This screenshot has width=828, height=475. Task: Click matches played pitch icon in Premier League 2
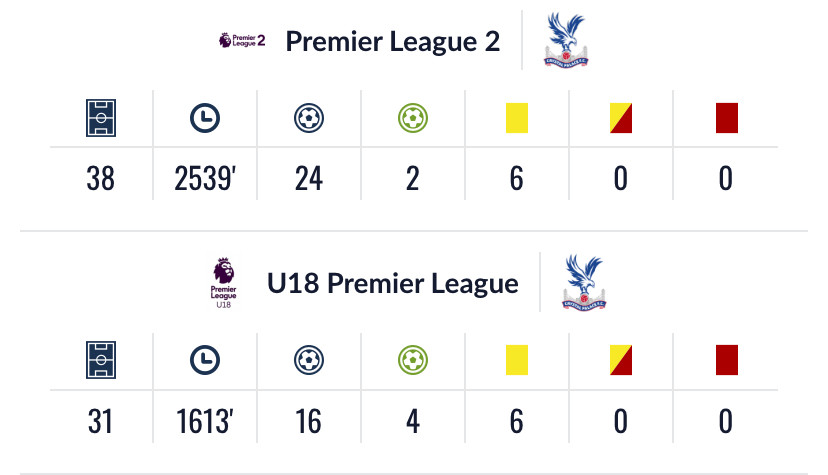pos(100,119)
